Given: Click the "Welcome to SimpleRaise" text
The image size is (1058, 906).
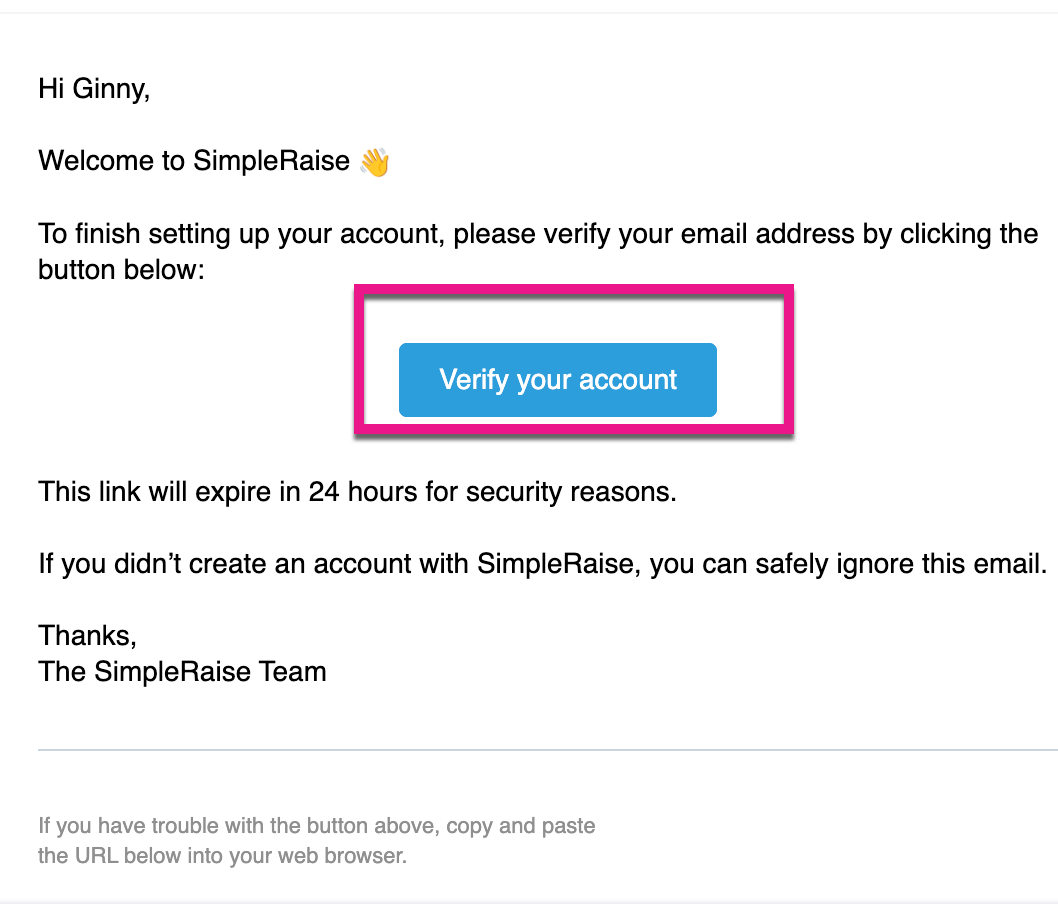Looking at the screenshot, I should pyautogui.click(x=195, y=161).
